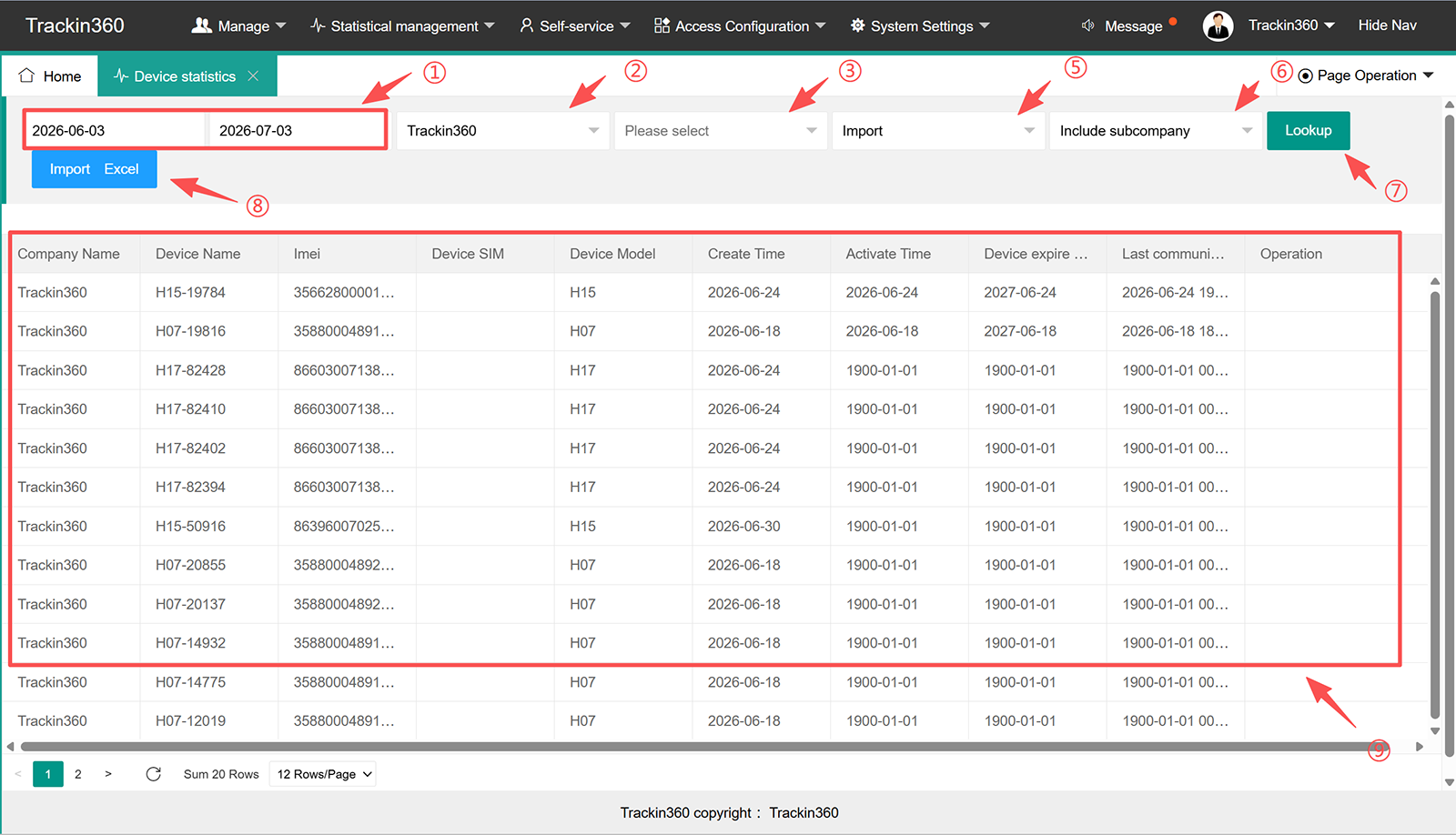Click the Sum 20 Rows label

pyautogui.click(x=221, y=774)
